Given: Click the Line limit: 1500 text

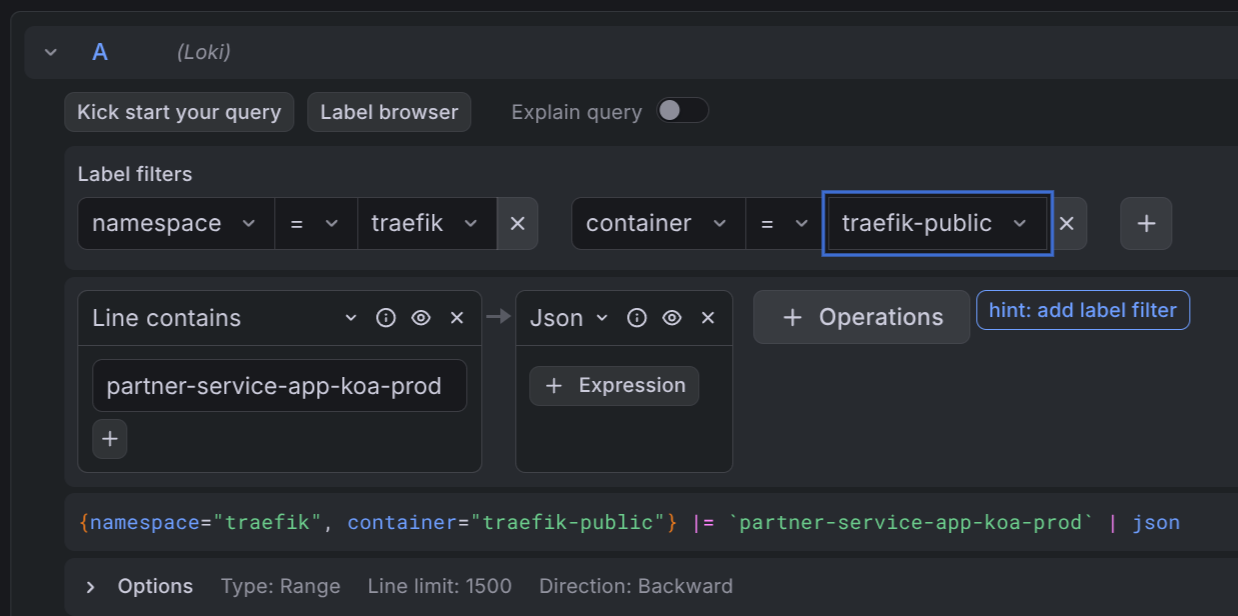Looking at the screenshot, I should (x=439, y=587).
